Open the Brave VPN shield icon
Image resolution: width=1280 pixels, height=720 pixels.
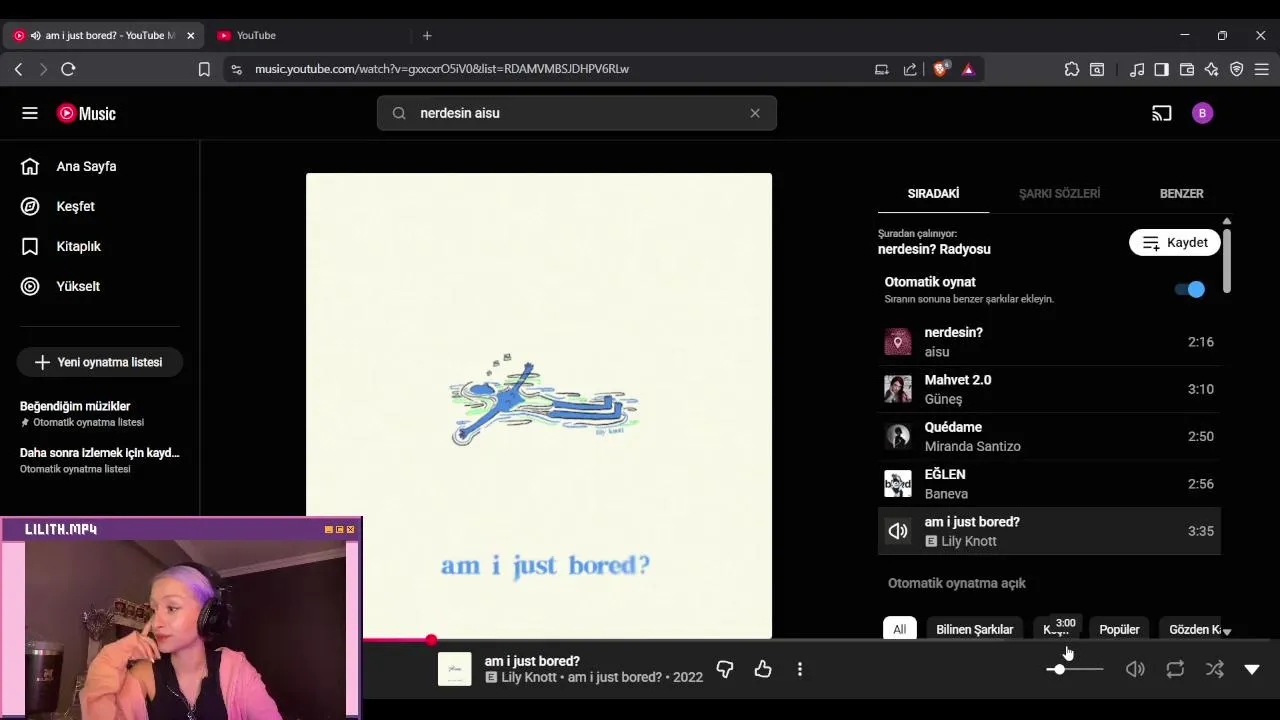pos(1237,69)
